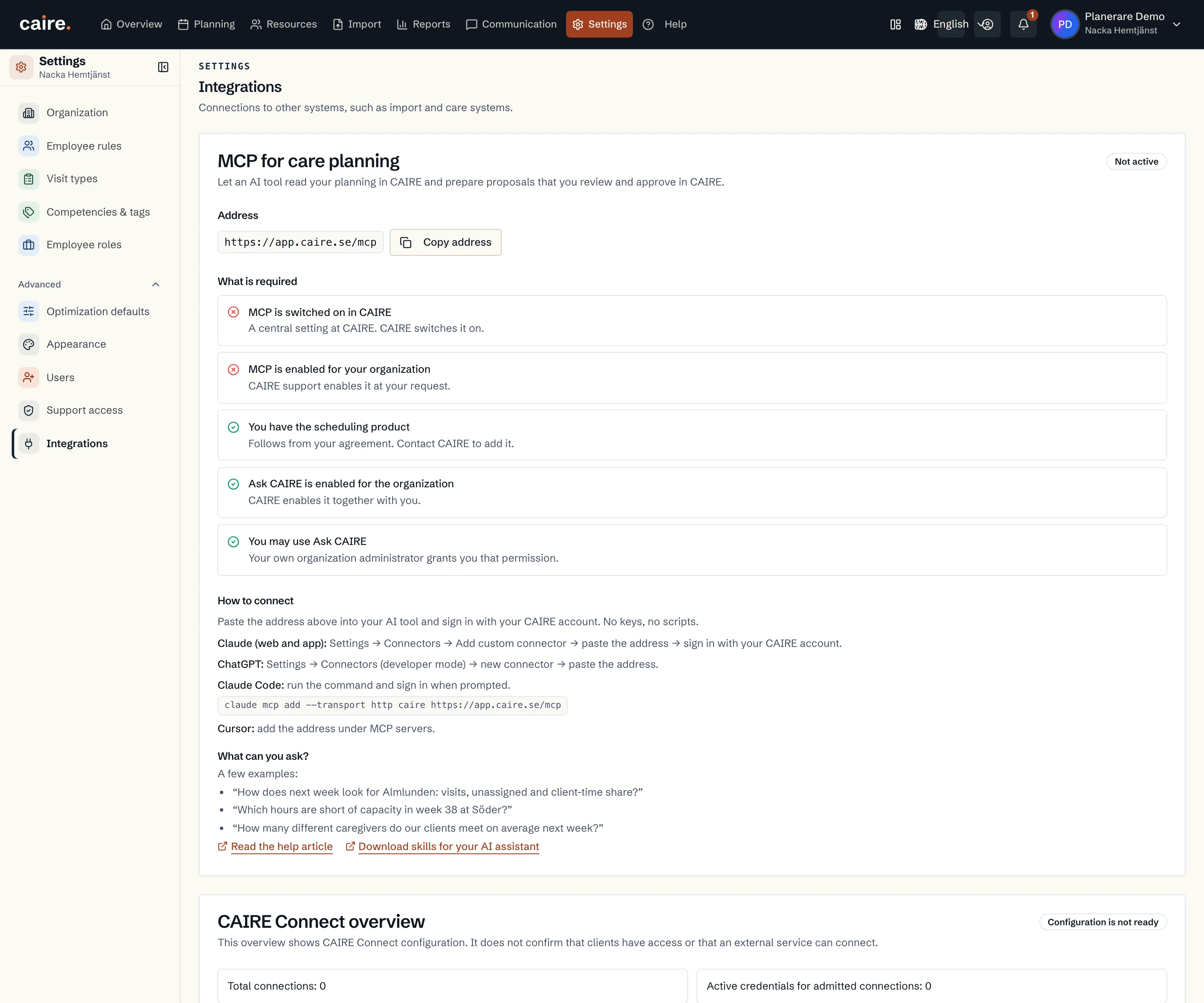Select the https://app.caire.se/mcp address field
This screenshot has height=1003, width=1204.
[x=301, y=242]
